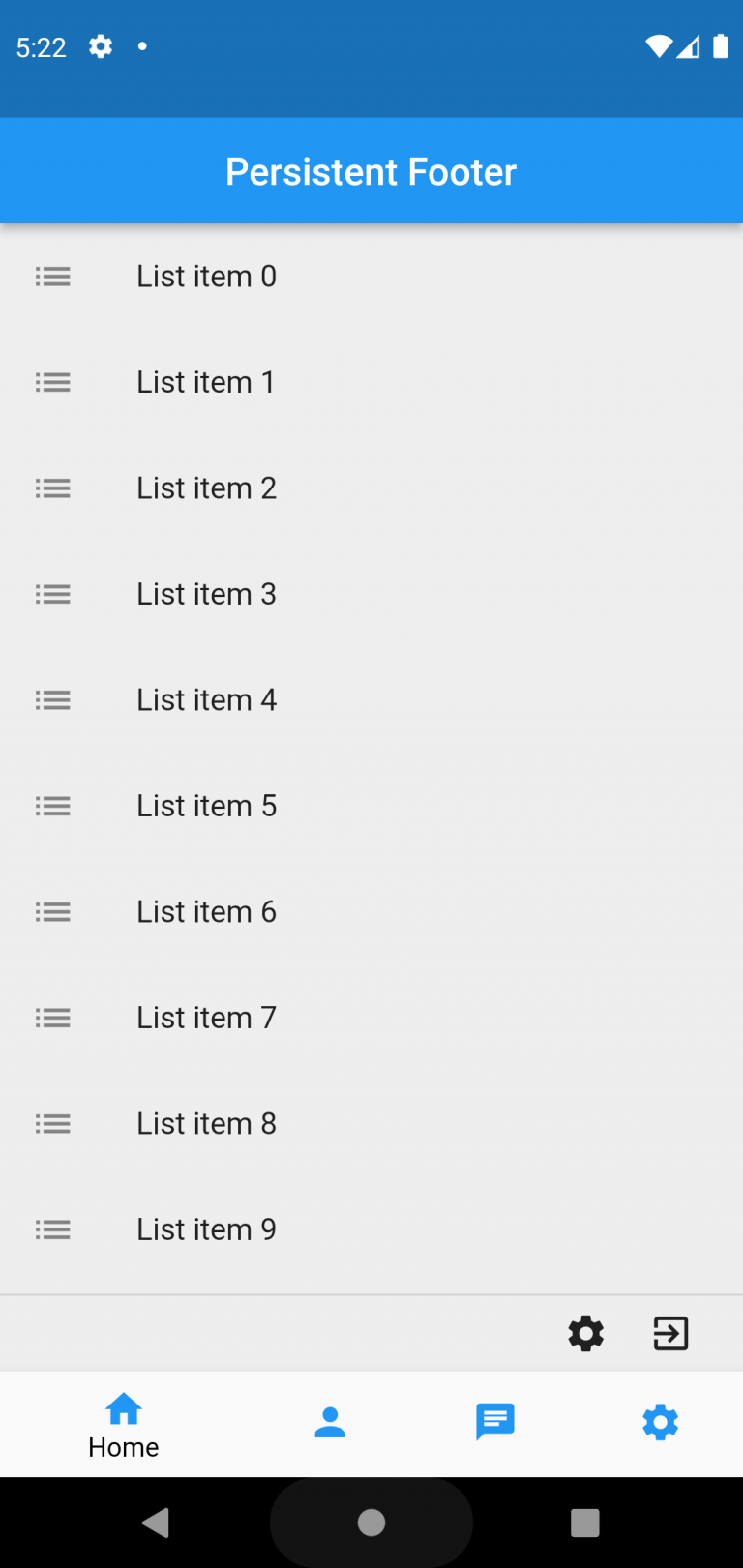The image size is (743, 1568).
Task: Tap the settings gear in bottom navigation
Action: 660,1422
